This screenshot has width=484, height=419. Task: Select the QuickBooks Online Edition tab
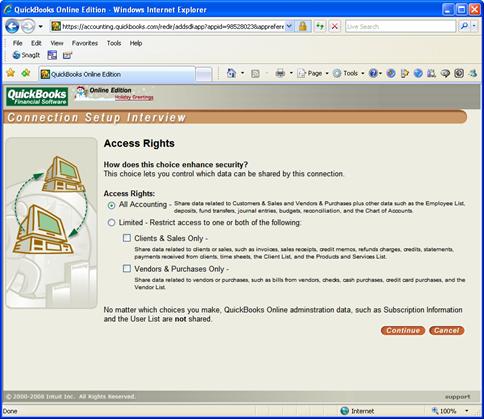coord(117,74)
